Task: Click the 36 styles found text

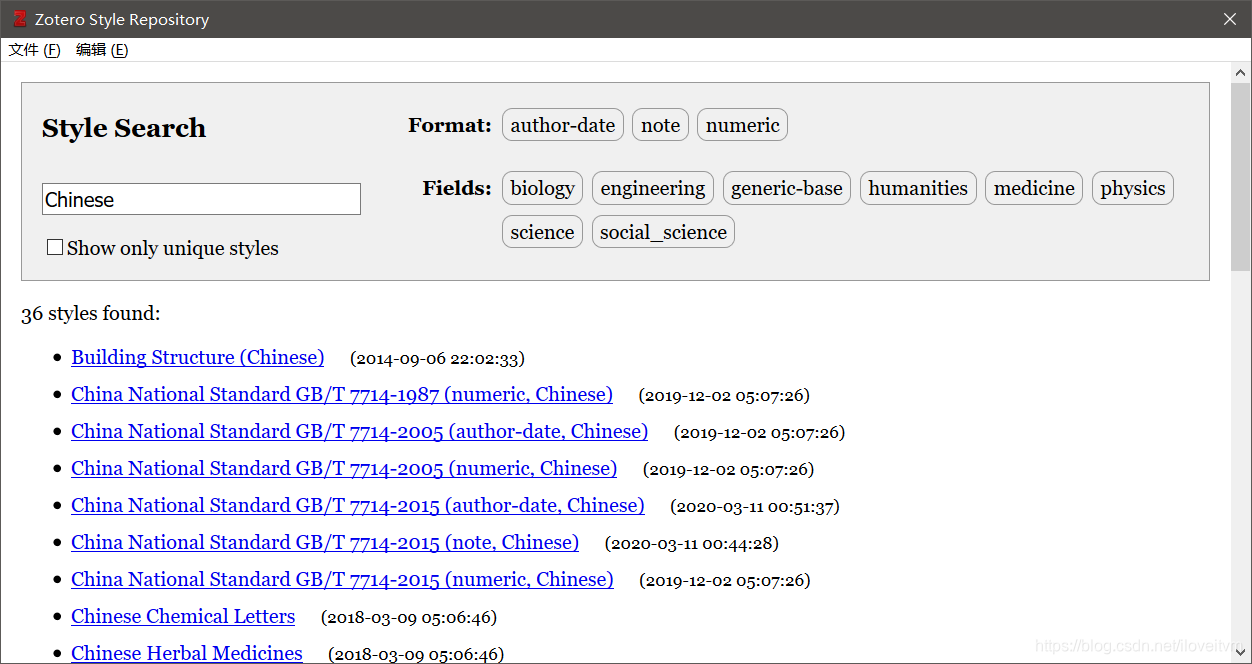Action: [90, 313]
